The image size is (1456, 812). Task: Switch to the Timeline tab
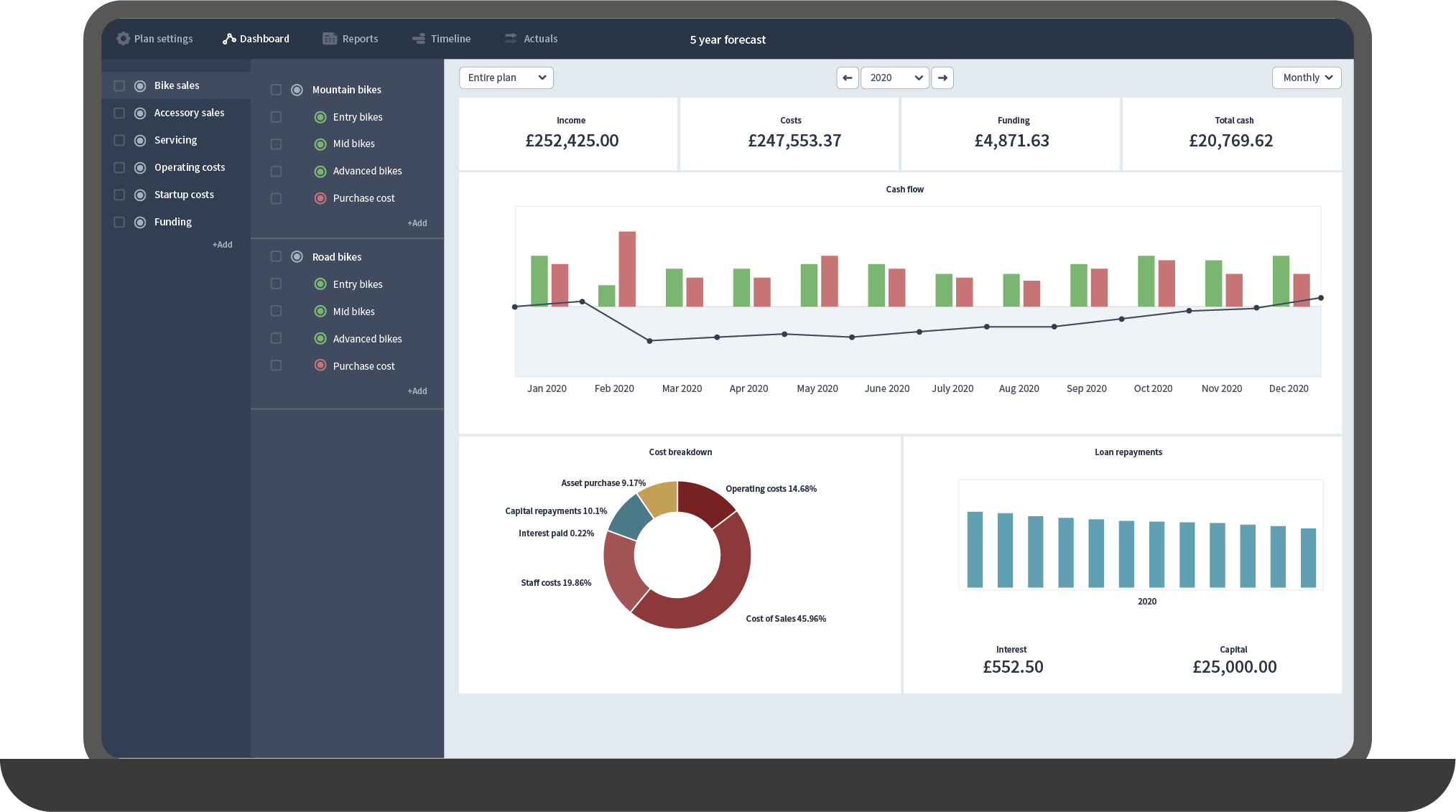click(x=441, y=39)
